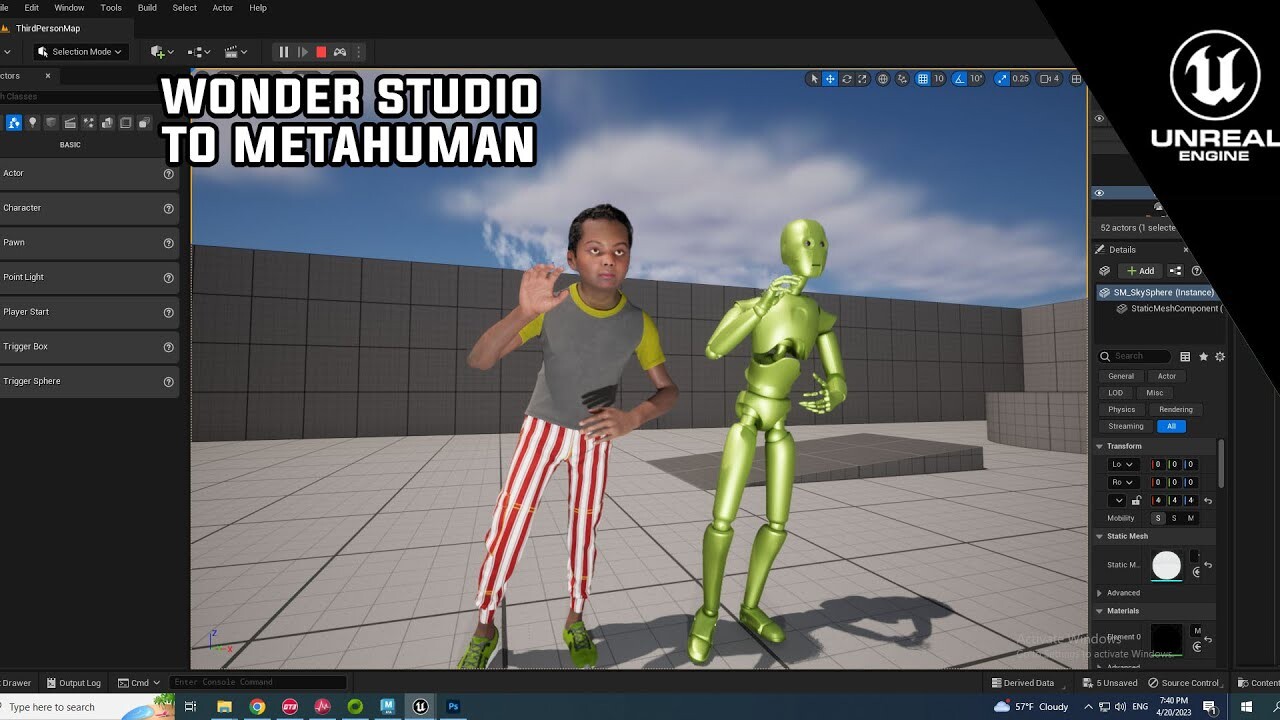The image size is (1280, 720).
Task: Filter Details by Rendering category
Action: [1175, 409]
